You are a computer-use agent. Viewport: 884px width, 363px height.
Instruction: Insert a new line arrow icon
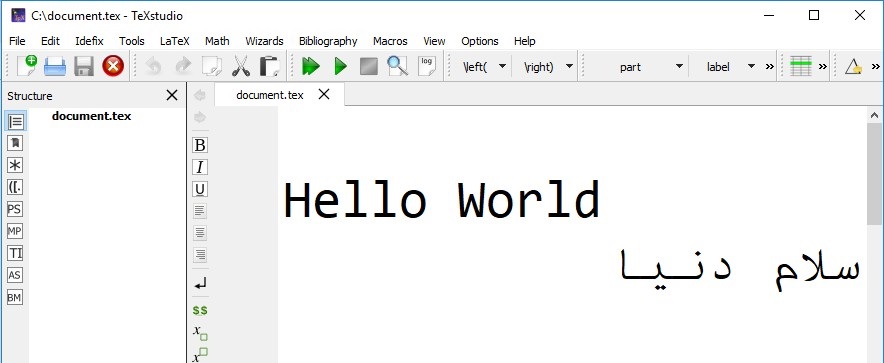[x=200, y=284]
